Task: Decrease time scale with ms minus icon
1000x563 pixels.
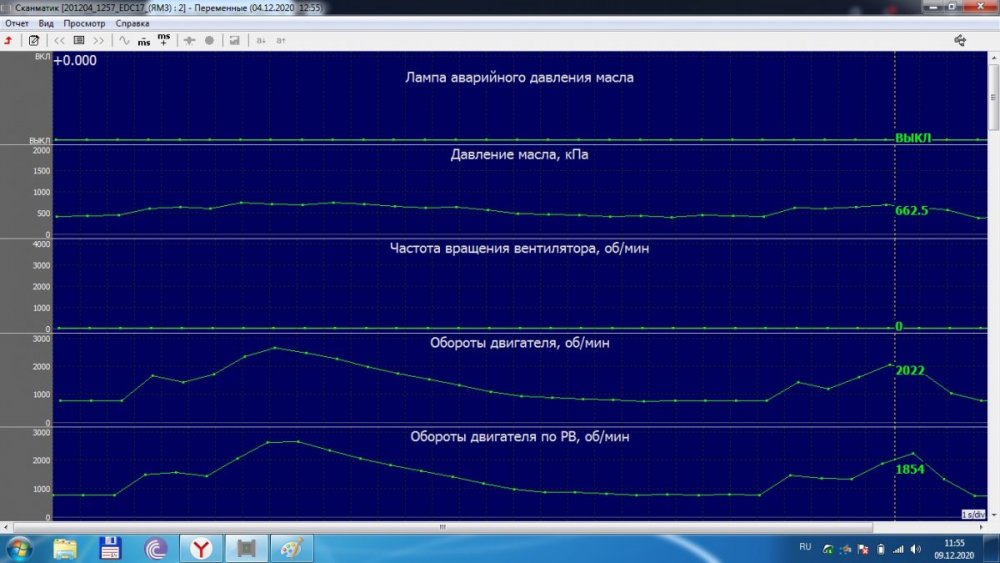Action: tap(144, 41)
